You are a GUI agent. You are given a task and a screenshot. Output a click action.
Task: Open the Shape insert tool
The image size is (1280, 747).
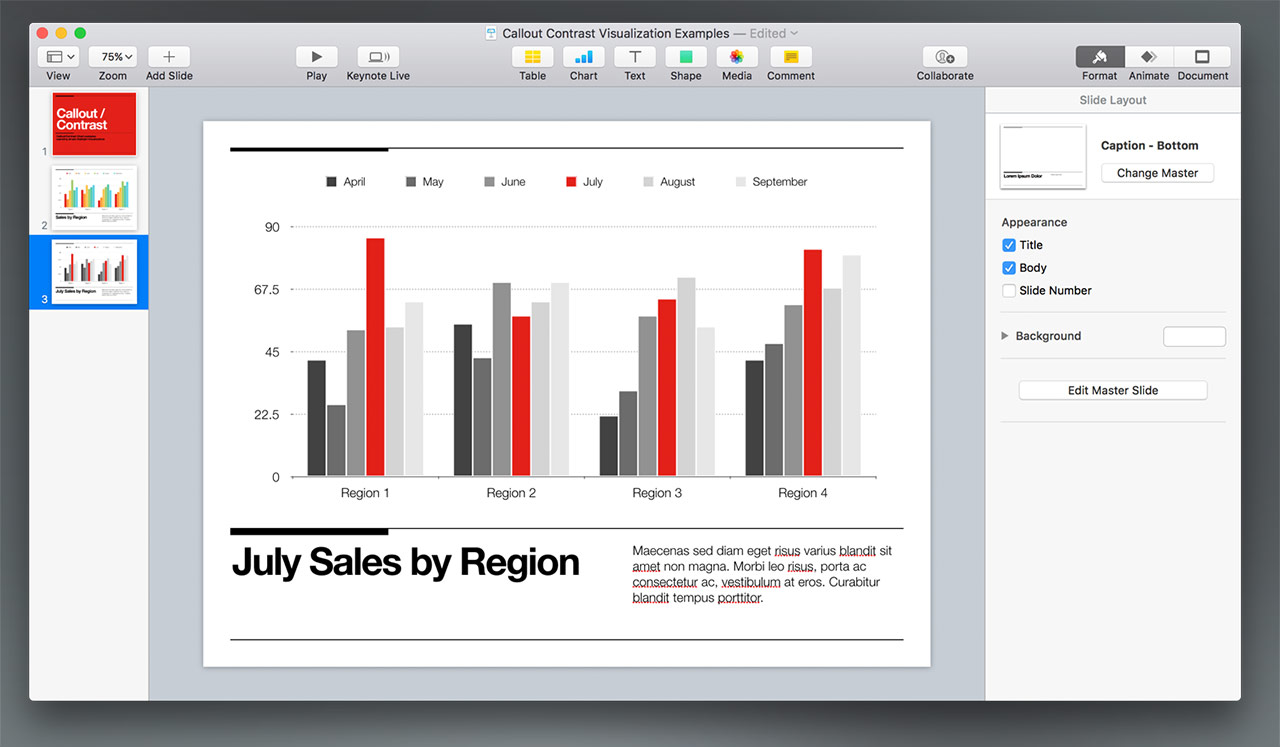686,57
